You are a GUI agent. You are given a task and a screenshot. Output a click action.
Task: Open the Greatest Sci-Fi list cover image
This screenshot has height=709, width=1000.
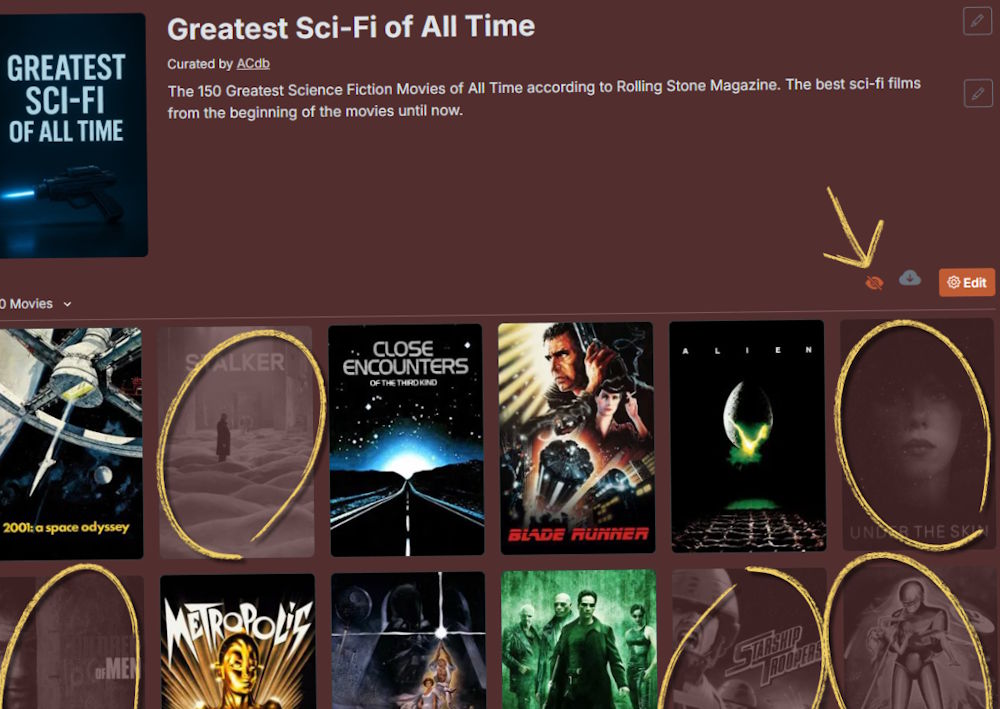(x=73, y=136)
